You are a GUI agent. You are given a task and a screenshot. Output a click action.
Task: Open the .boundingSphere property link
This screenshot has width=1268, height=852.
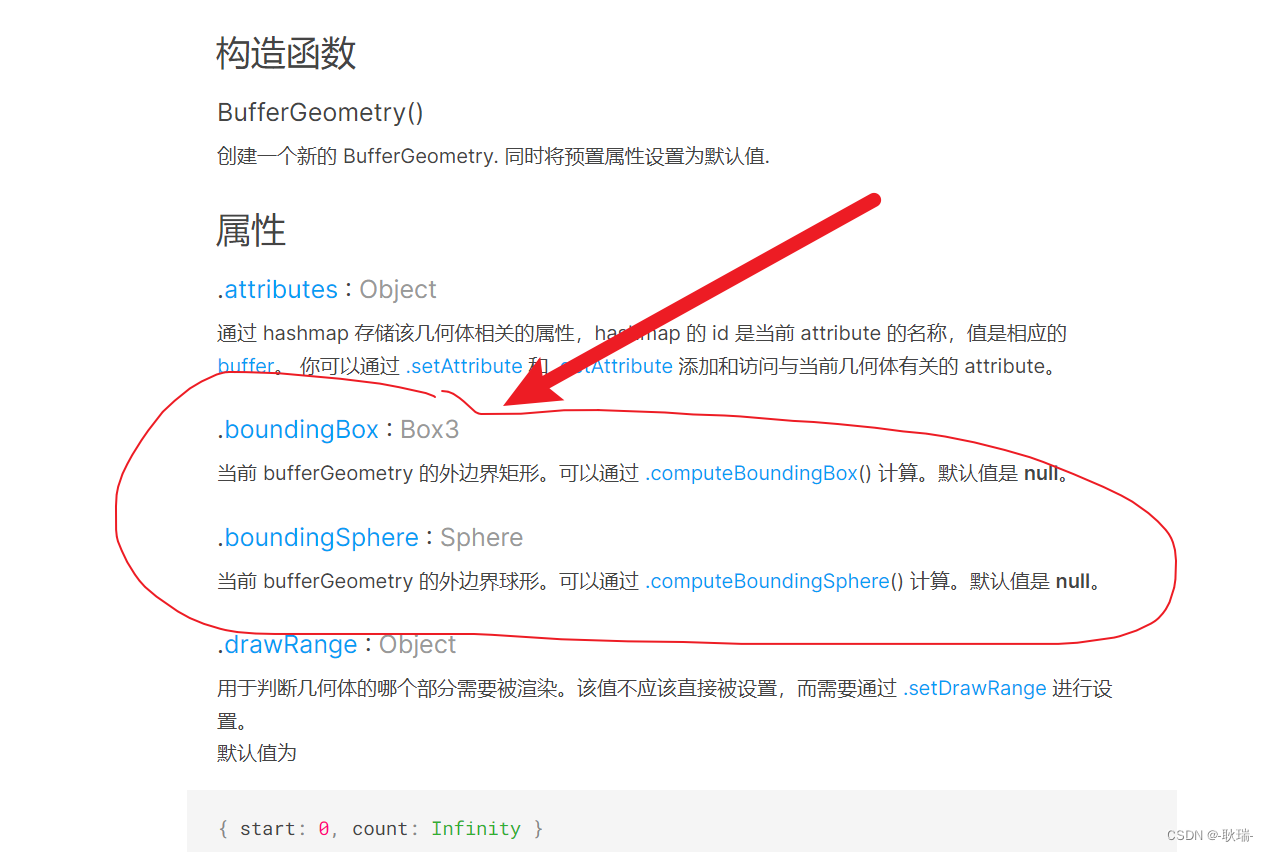(318, 538)
